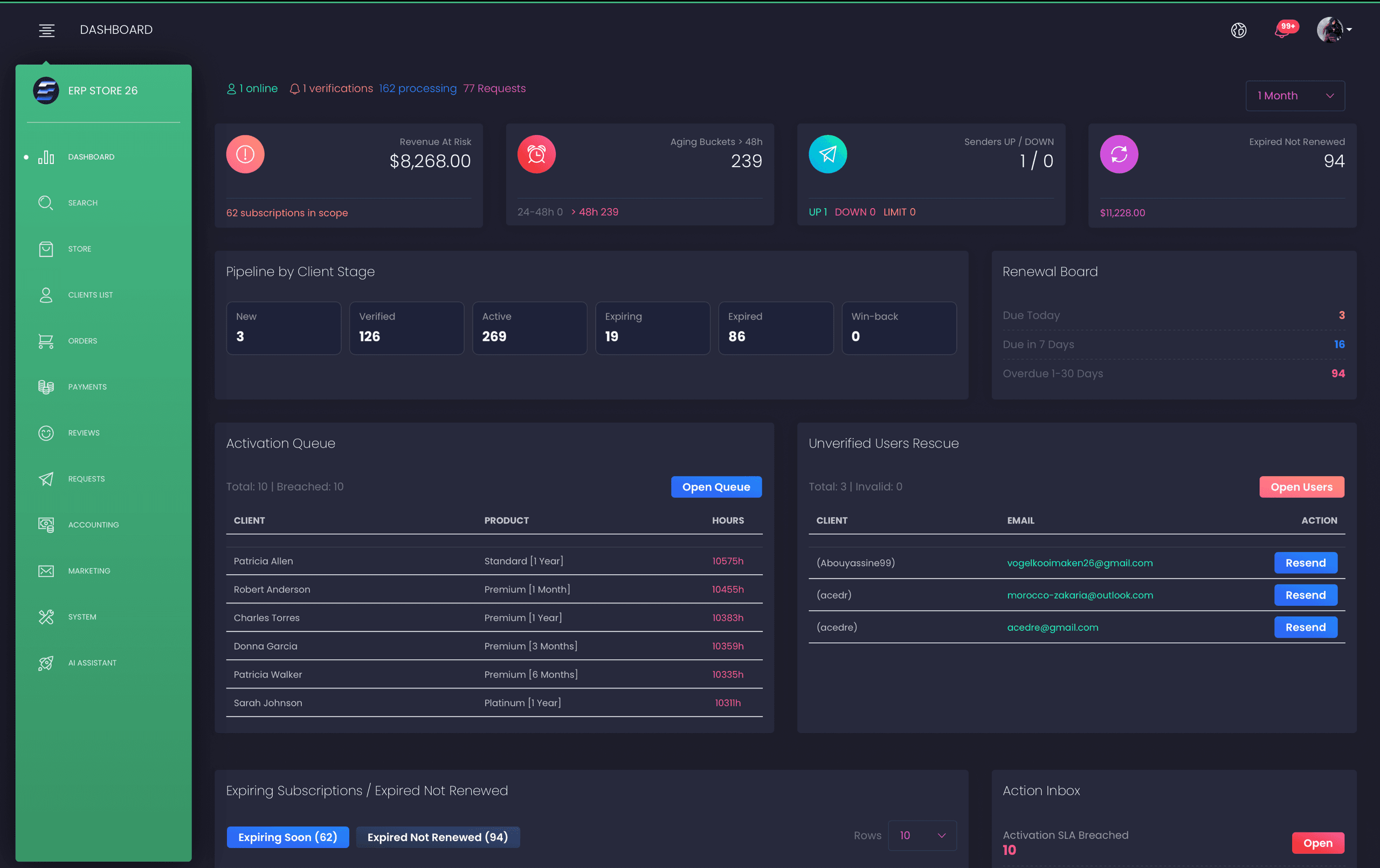
Task: Select the Patricia Allen queue row
Action: click(x=494, y=561)
